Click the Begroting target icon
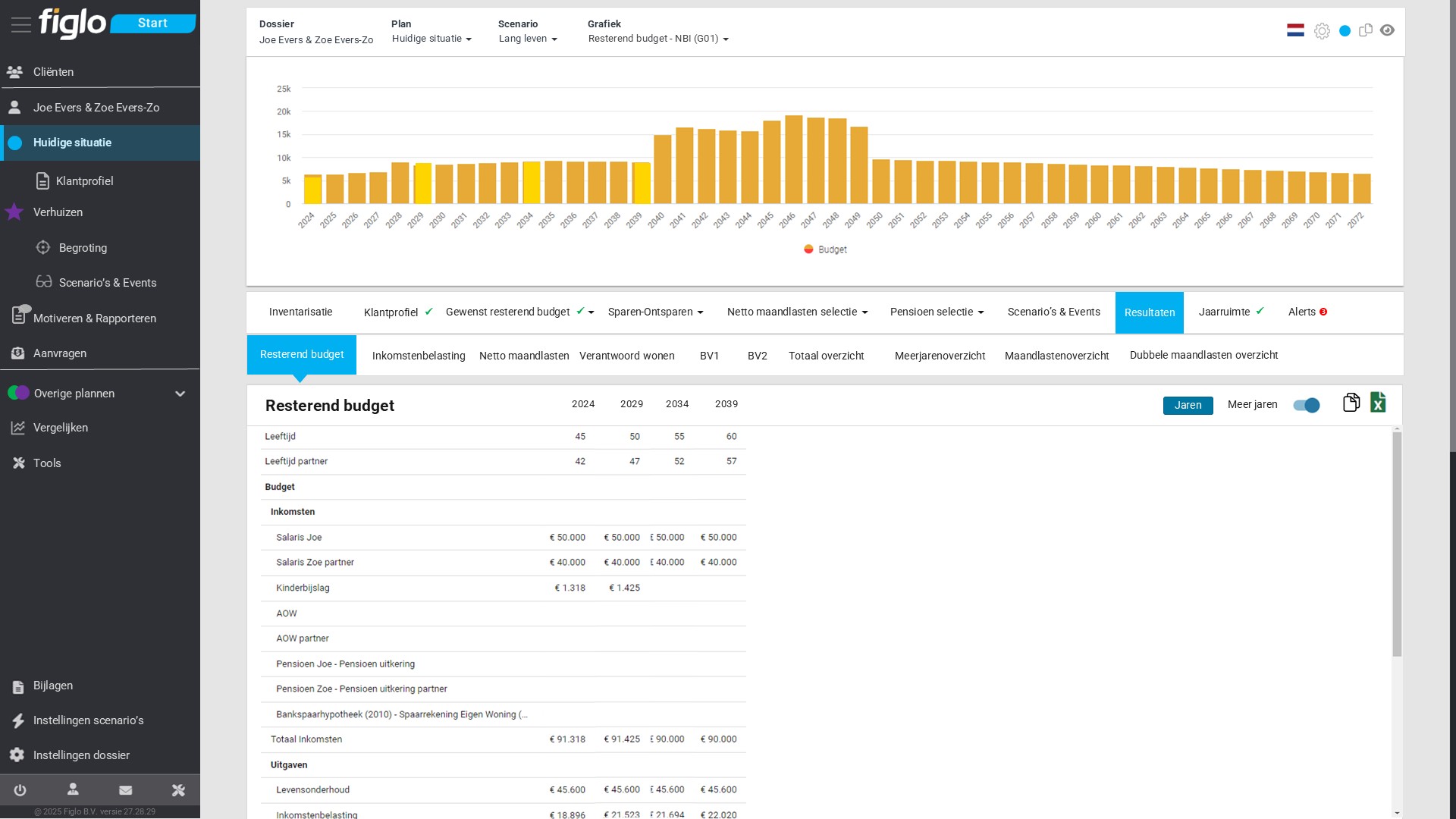 pos(43,247)
